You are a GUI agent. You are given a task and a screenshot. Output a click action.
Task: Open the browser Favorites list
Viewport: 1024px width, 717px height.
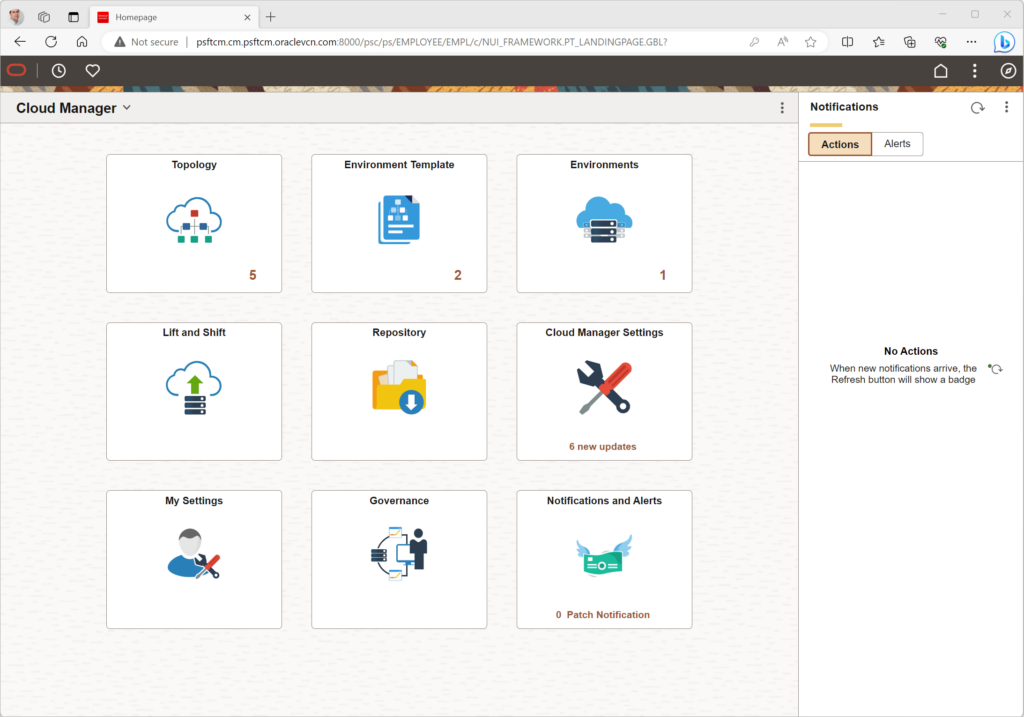(878, 42)
